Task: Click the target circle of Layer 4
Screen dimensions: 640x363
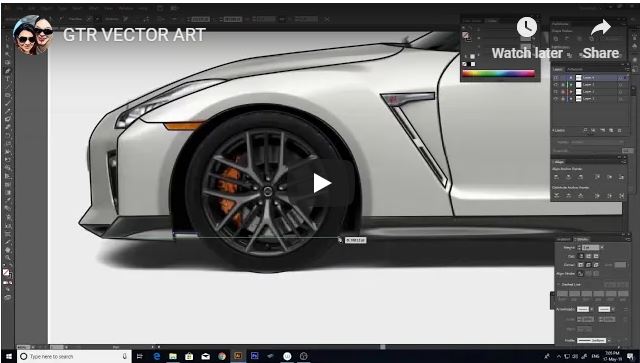Action: 620,77
